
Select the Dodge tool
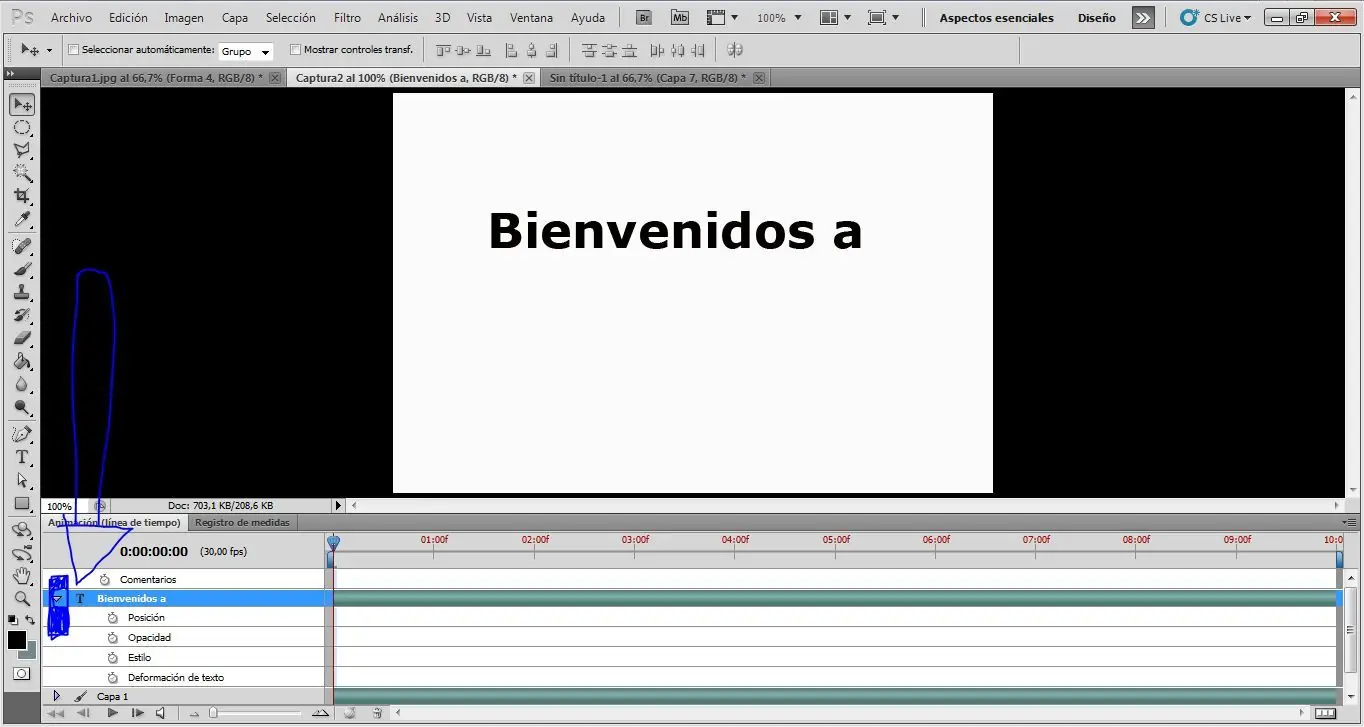(22, 407)
